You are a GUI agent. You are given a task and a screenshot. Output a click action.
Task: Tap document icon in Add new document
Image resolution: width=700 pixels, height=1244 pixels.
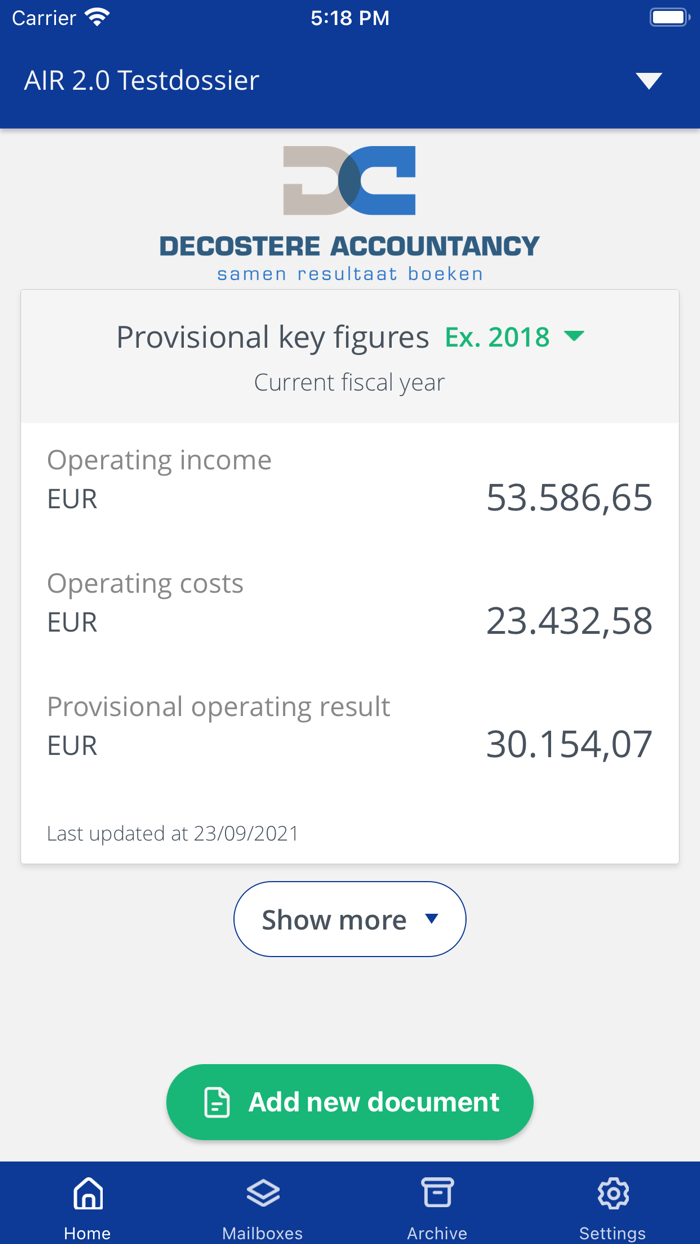point(217,1102)
